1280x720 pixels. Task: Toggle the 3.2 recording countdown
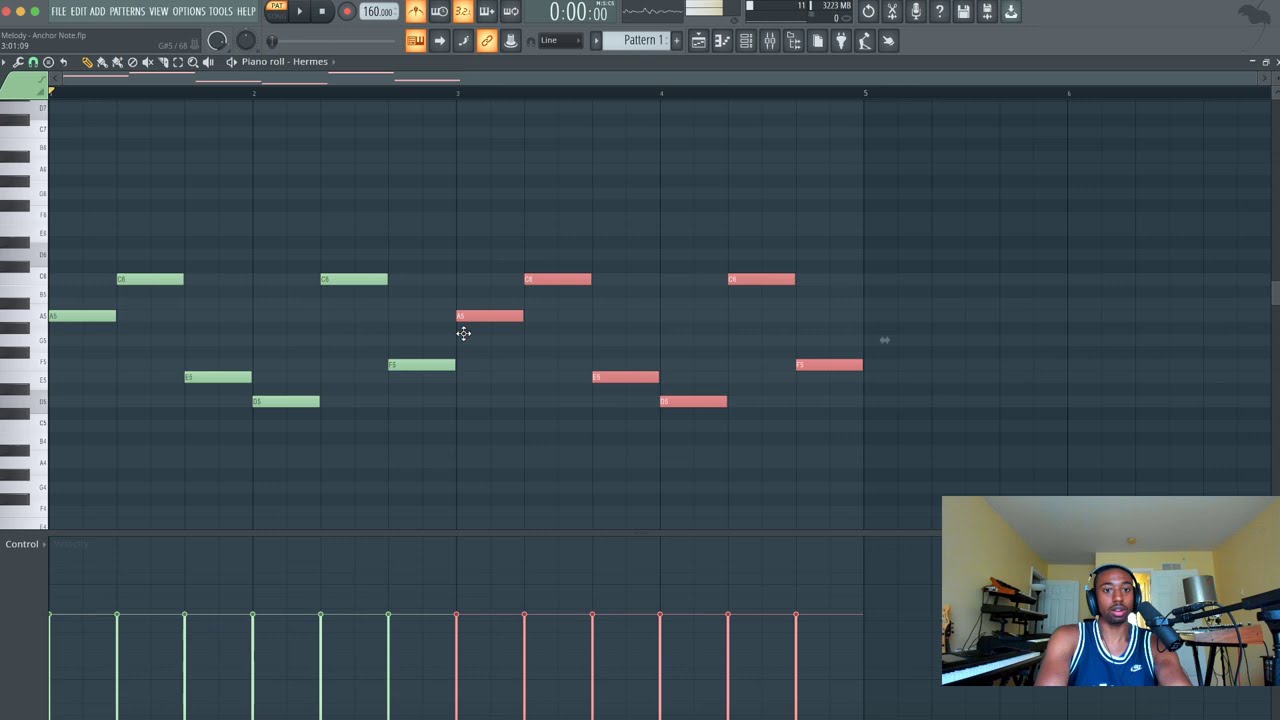click(x=463, y=12)
